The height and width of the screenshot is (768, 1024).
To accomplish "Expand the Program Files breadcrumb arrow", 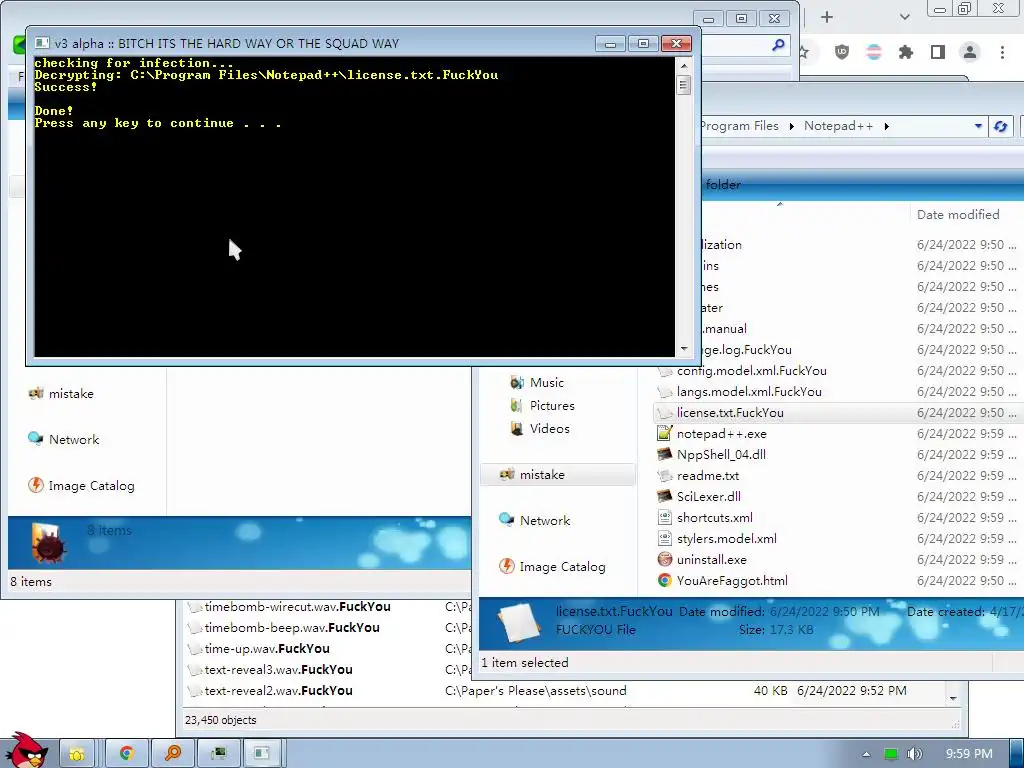I will [792, 126].
